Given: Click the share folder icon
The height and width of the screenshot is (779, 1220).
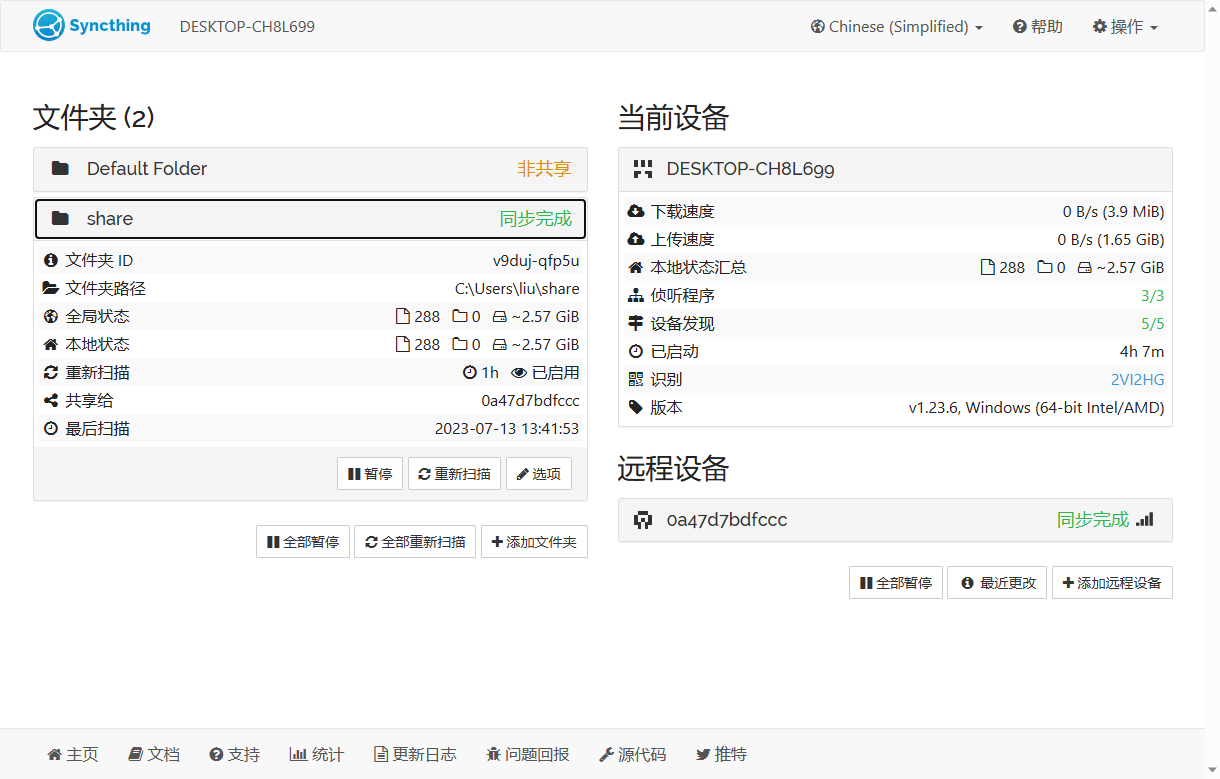Looking at the screenshot, I should [60, 219].
